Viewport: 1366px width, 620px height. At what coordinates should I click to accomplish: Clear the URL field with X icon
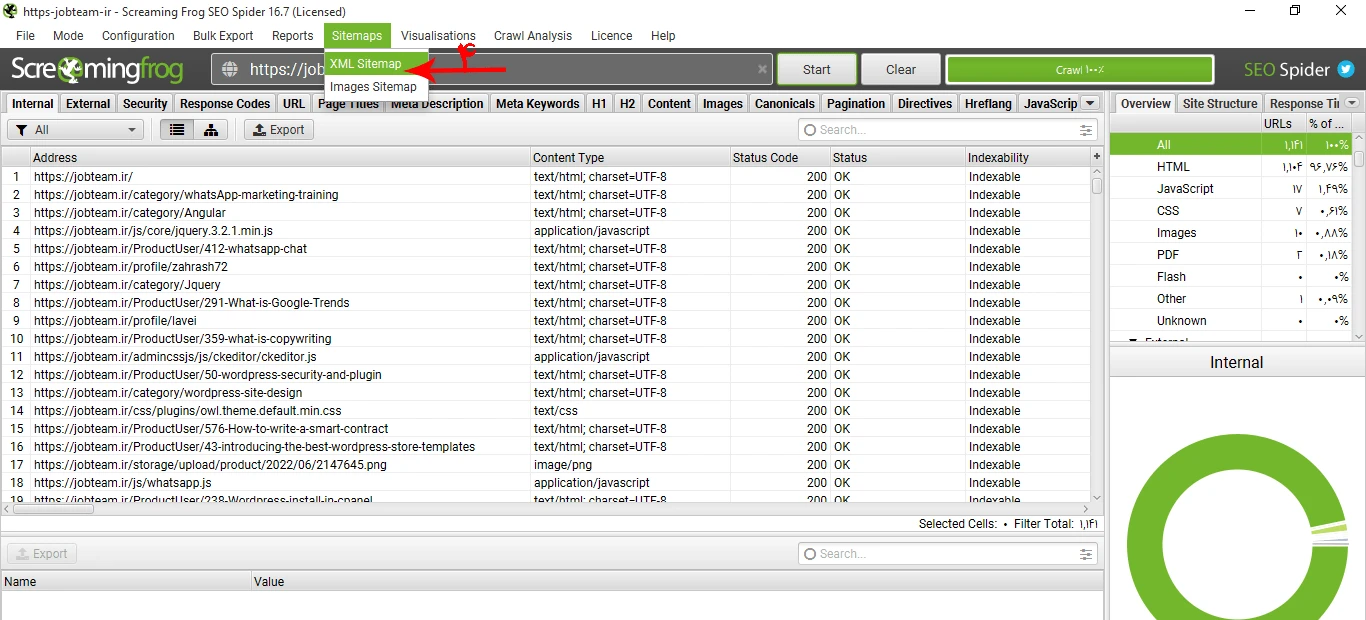click(762, 70)
